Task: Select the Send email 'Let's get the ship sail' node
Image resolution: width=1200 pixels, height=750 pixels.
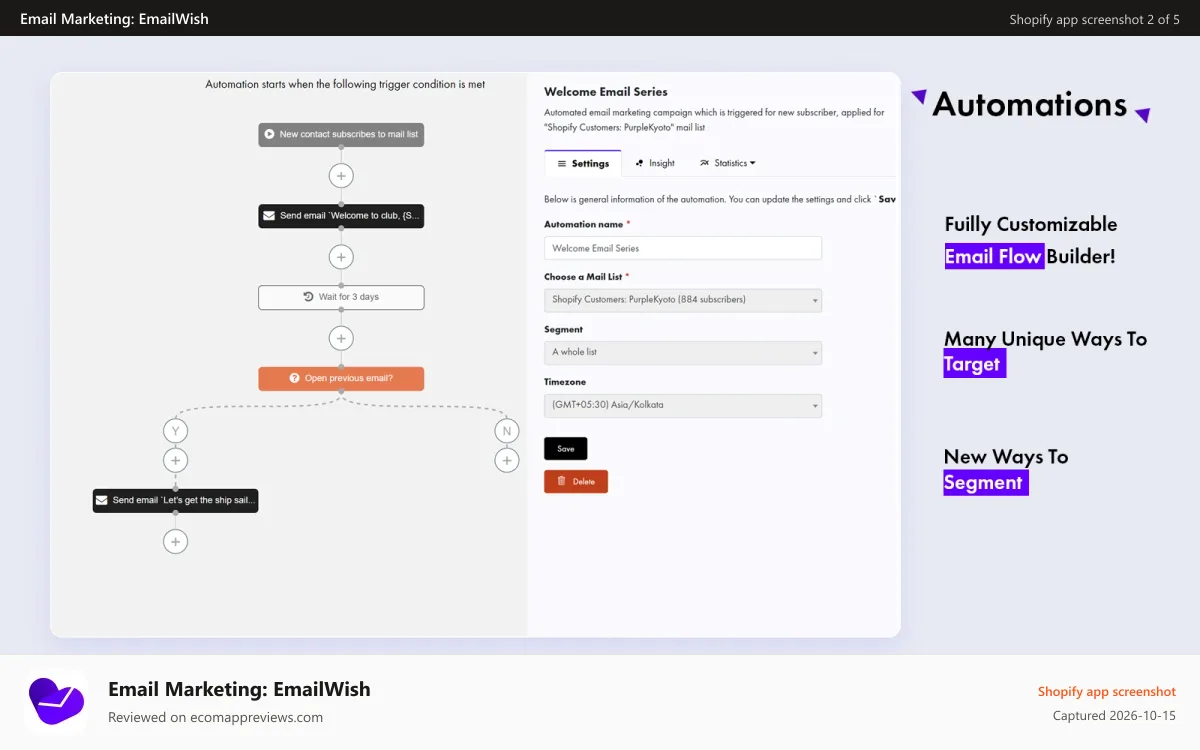Action: 176,500
